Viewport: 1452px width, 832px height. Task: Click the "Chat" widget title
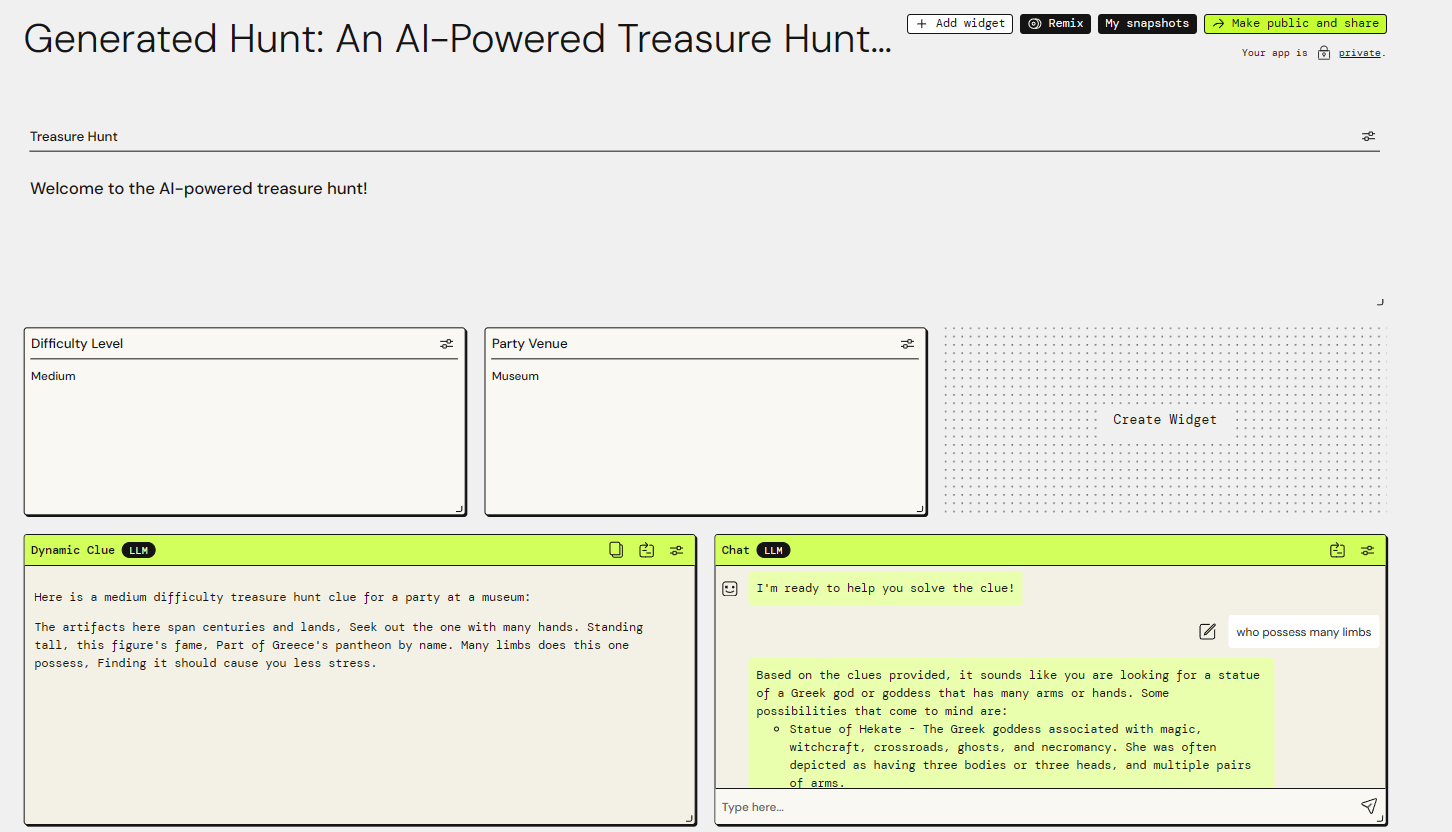click(735, 550)
